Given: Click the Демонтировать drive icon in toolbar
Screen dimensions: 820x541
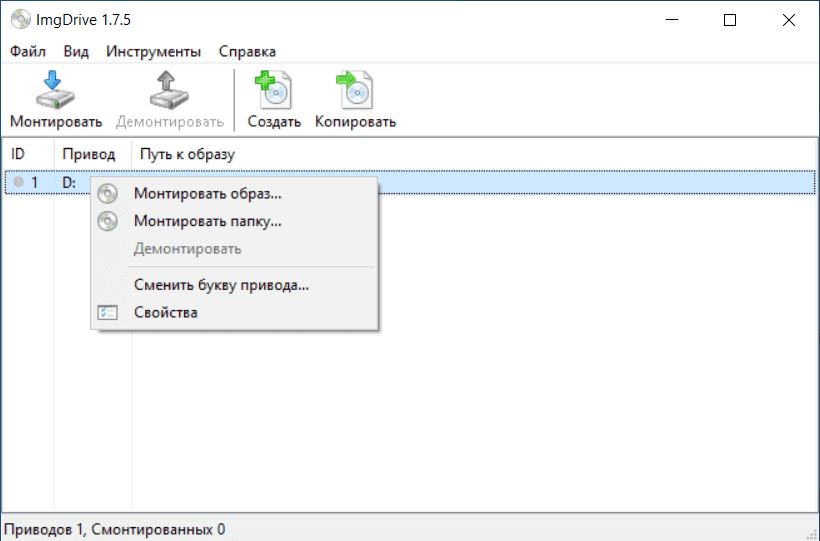Looking at the screenshot, I should point(169,90).
